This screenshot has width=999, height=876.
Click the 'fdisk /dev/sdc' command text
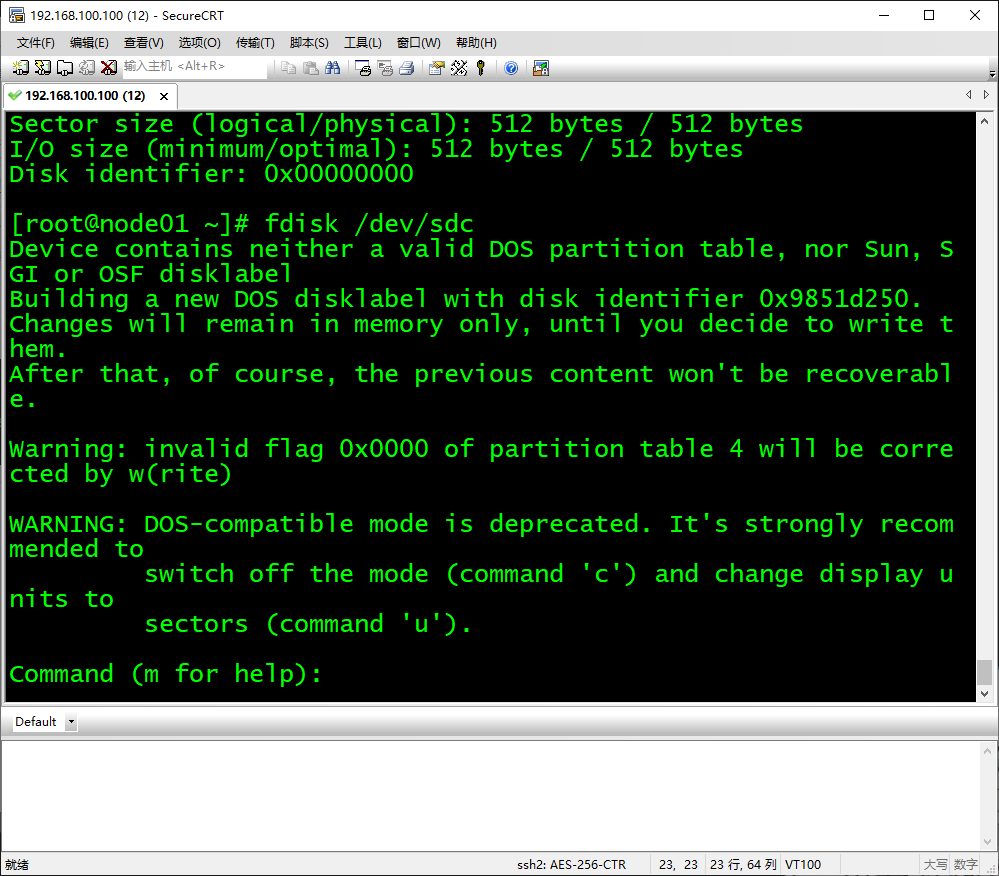tap(369, 224)
